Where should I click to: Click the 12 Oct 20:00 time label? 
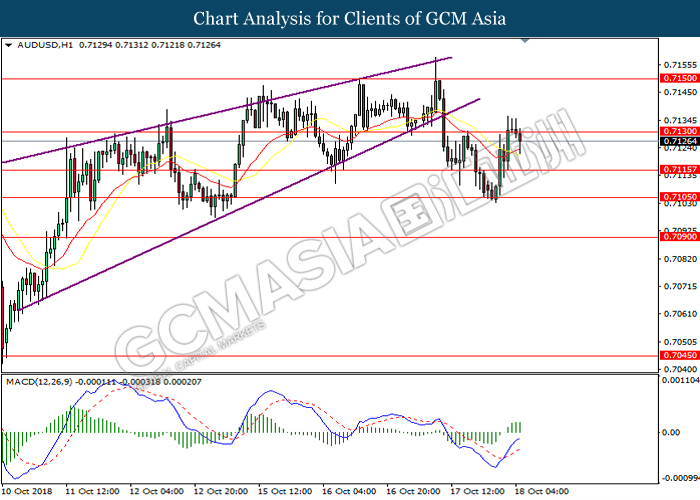click(221, 492)
